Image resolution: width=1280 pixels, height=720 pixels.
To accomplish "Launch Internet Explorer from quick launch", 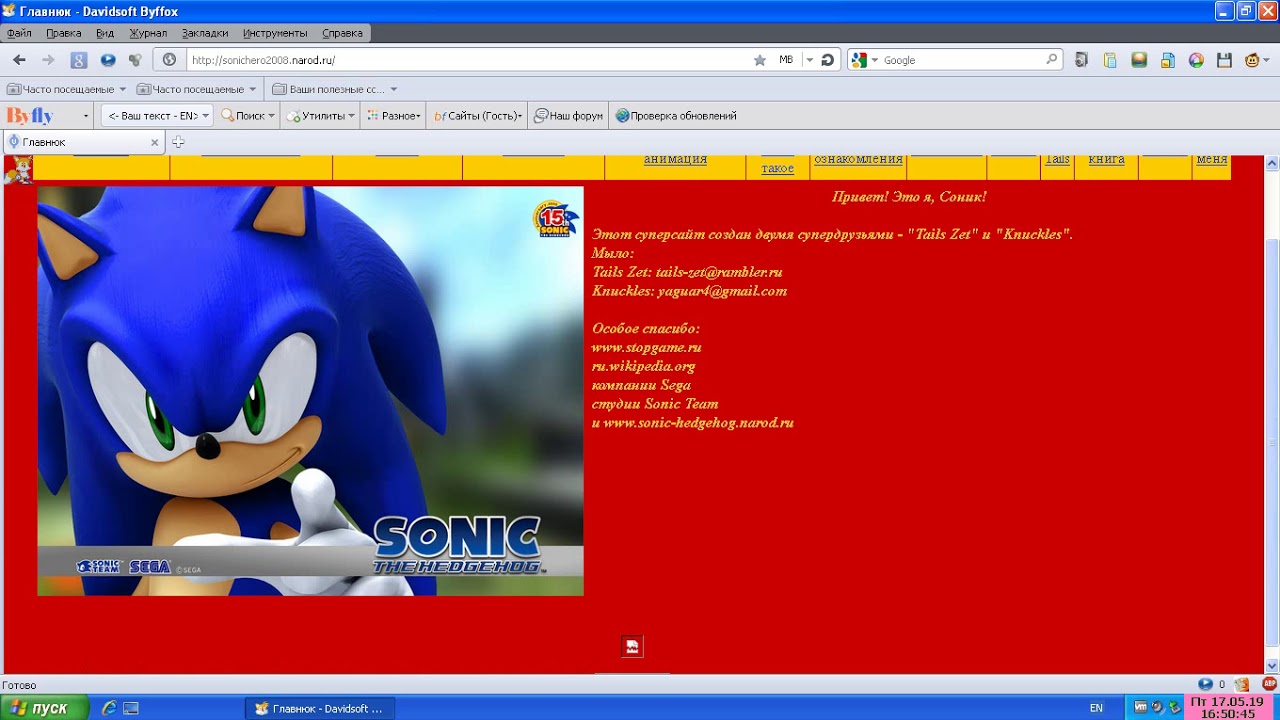I will tap(109, 708).
